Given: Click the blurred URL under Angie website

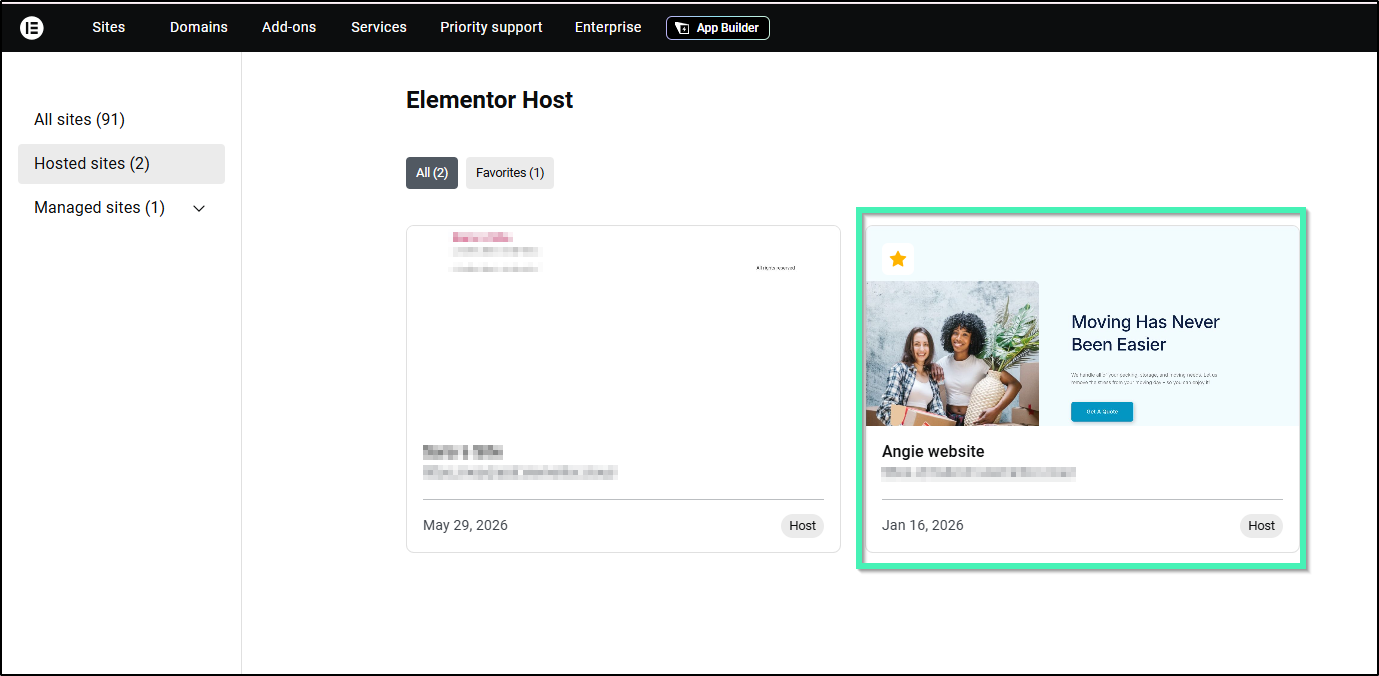Looking at the screenshot, I should 979,473.
